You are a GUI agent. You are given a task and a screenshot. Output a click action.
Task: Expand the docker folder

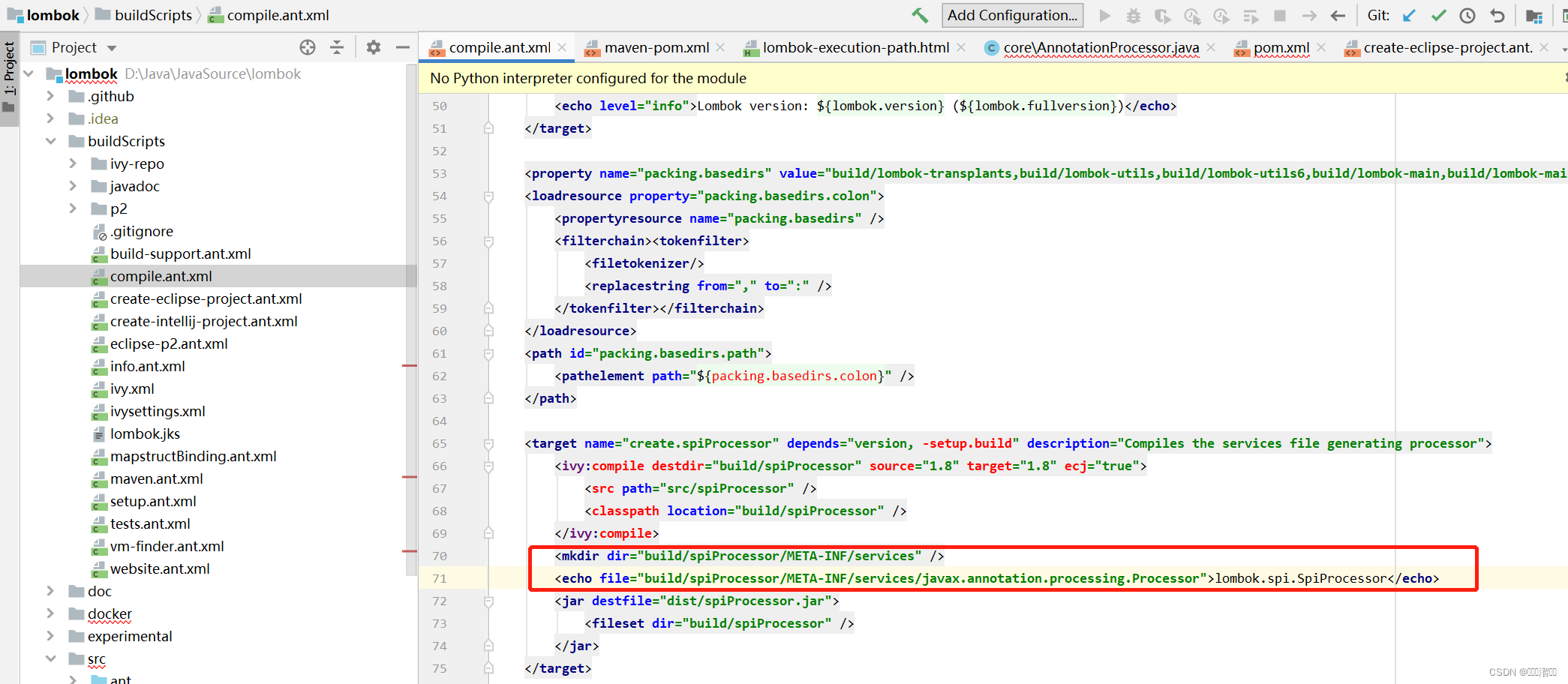pos(50,613)
